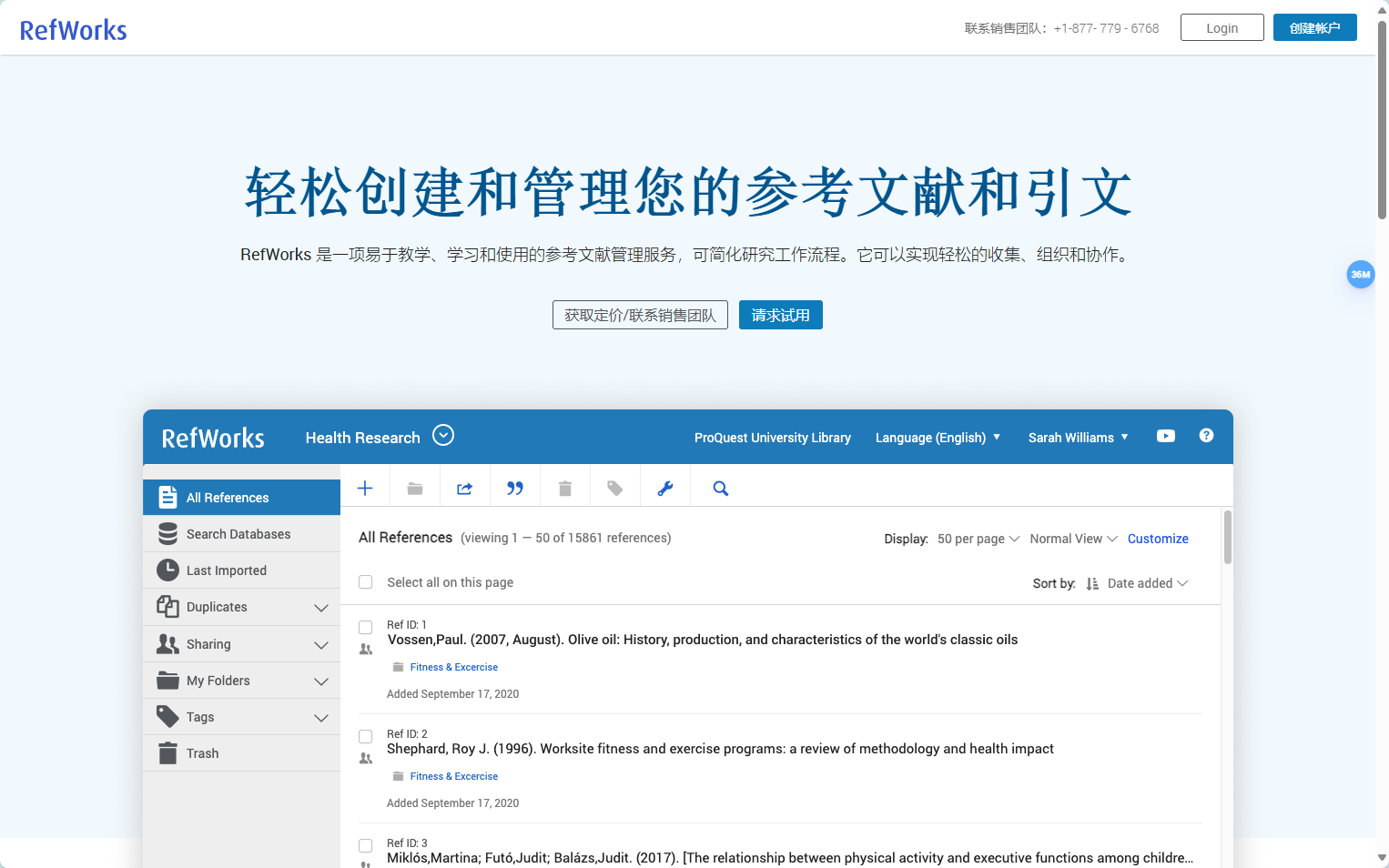Open the Miklós, Martina reference title

tap(790, 858)
